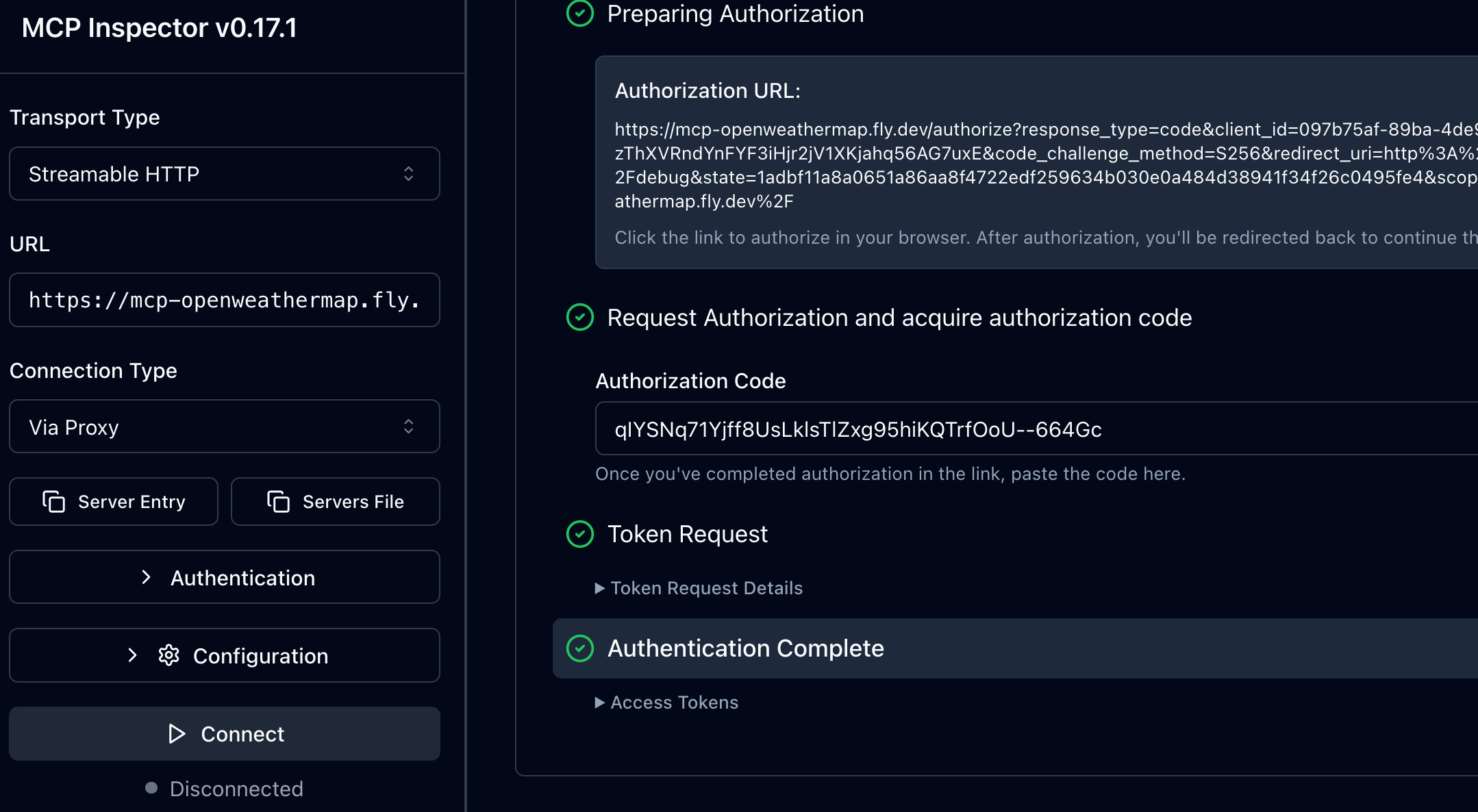Open the Transport Type dropdown
Screen dimensions: 1478x812
pos(225,174)
